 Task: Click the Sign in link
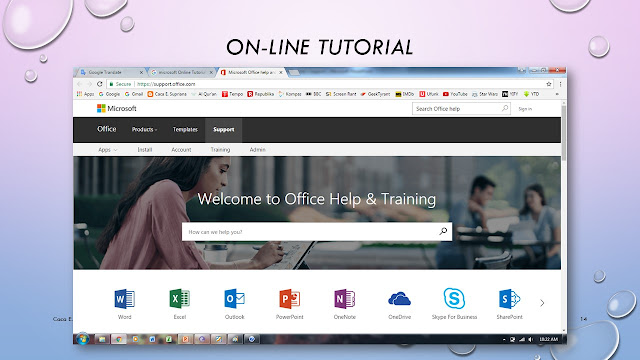click(525, 109)
